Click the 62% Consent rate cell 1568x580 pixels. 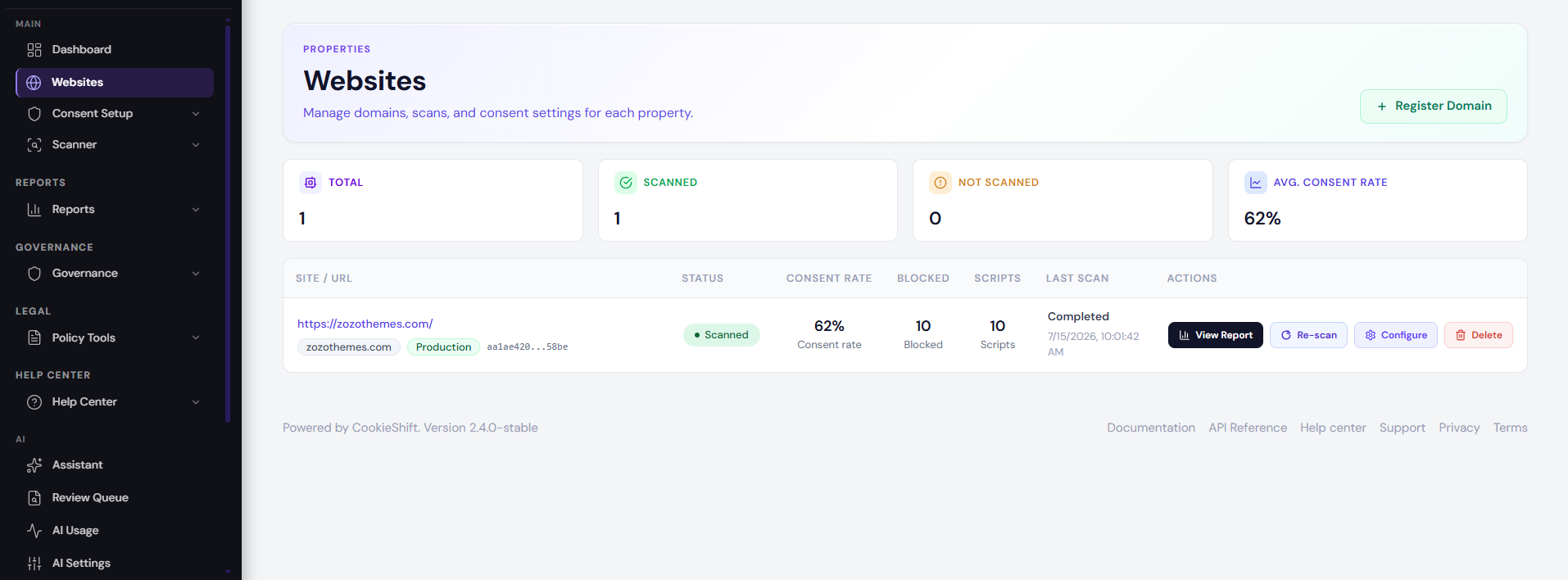(829, 334)
